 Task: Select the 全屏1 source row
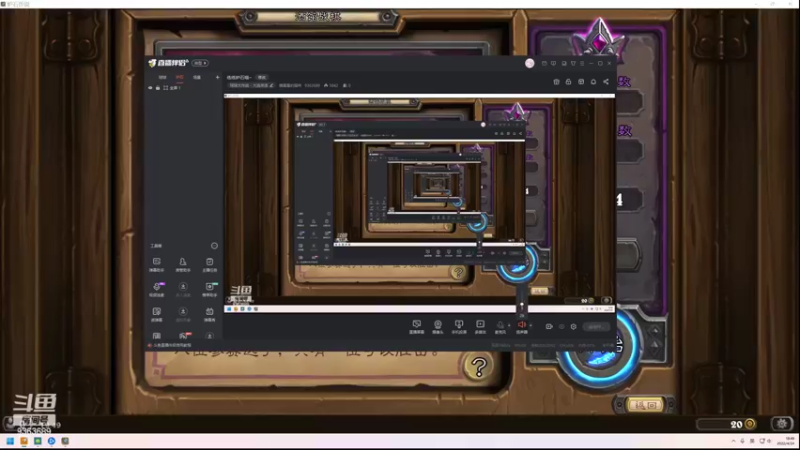(x=184, y=88)
